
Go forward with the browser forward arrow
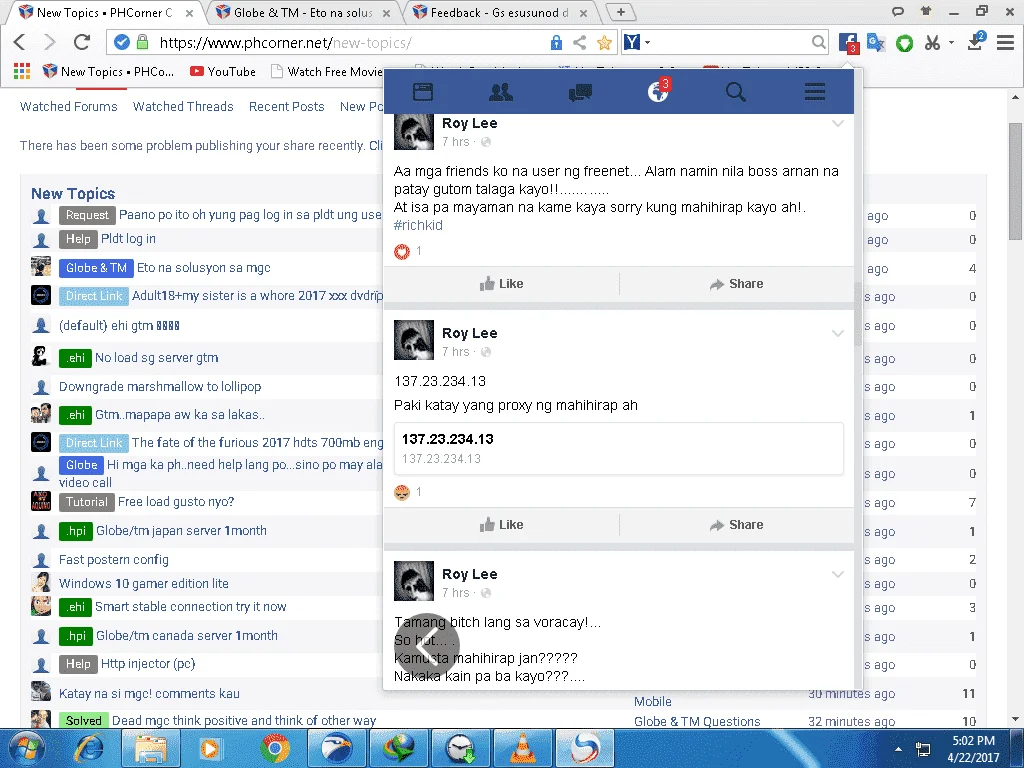[x=50, y=42]
